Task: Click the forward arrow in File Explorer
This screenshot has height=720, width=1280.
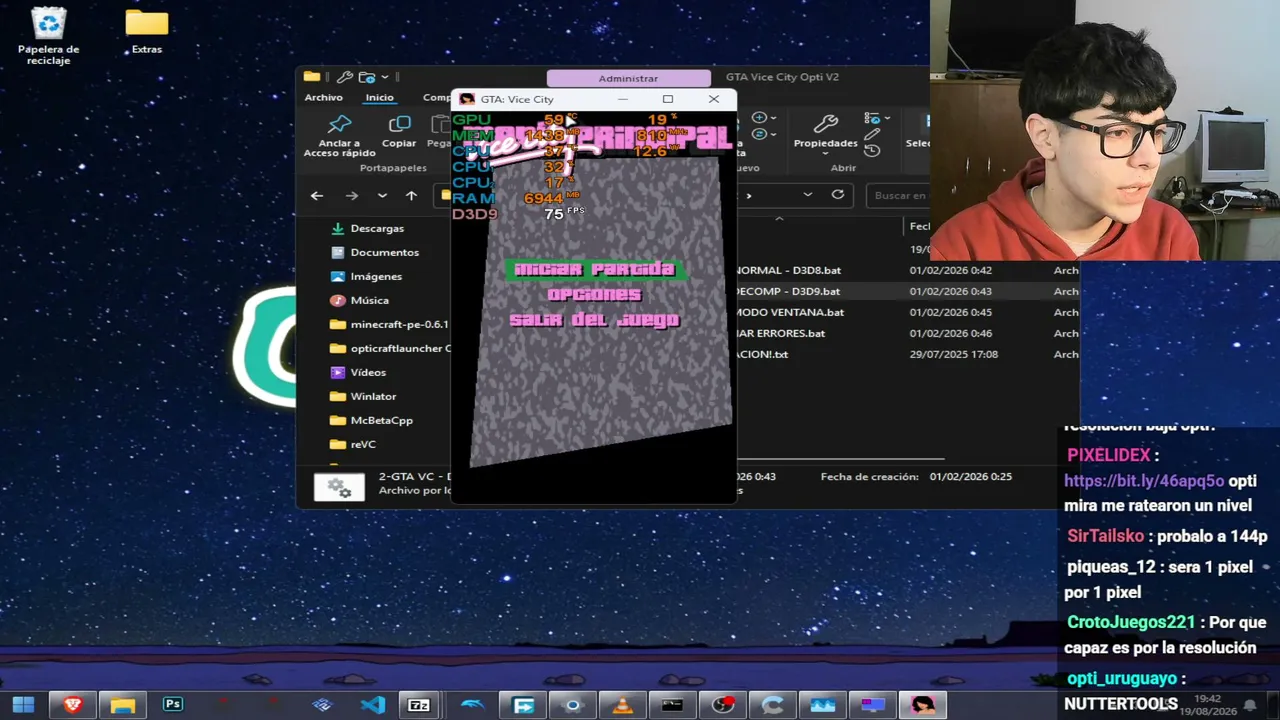Action: (x=351, y=196)
